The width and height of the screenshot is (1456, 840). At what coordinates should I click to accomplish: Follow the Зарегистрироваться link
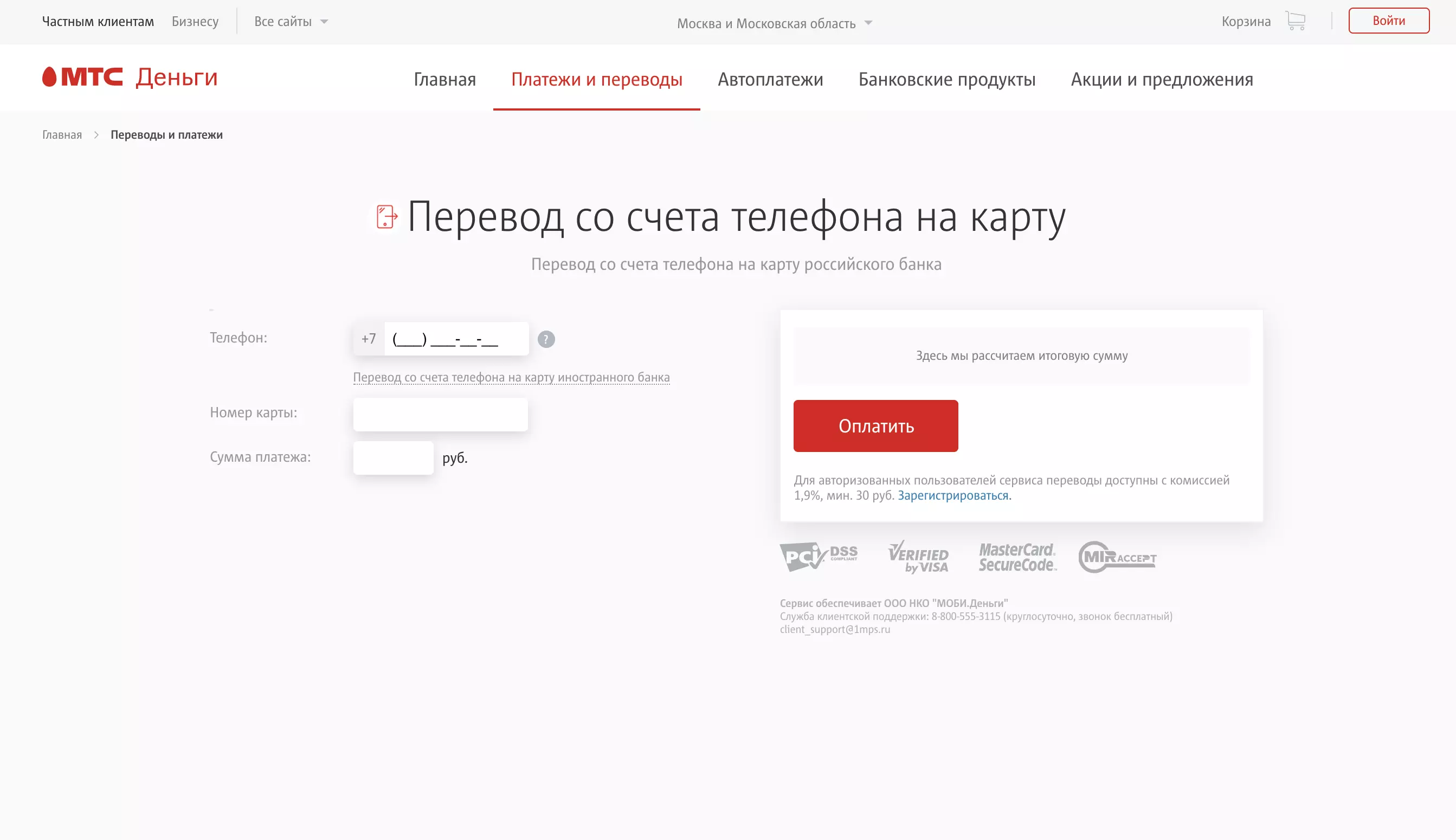954,495
